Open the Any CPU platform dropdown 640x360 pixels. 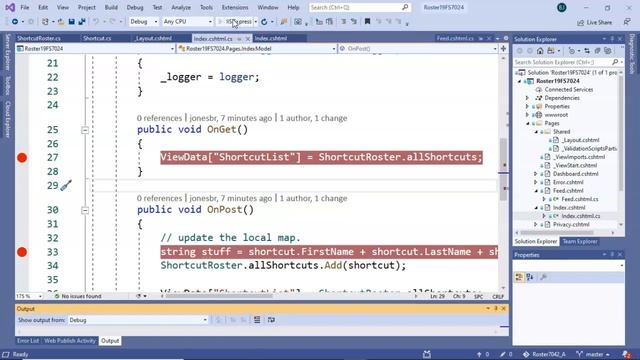187,22
